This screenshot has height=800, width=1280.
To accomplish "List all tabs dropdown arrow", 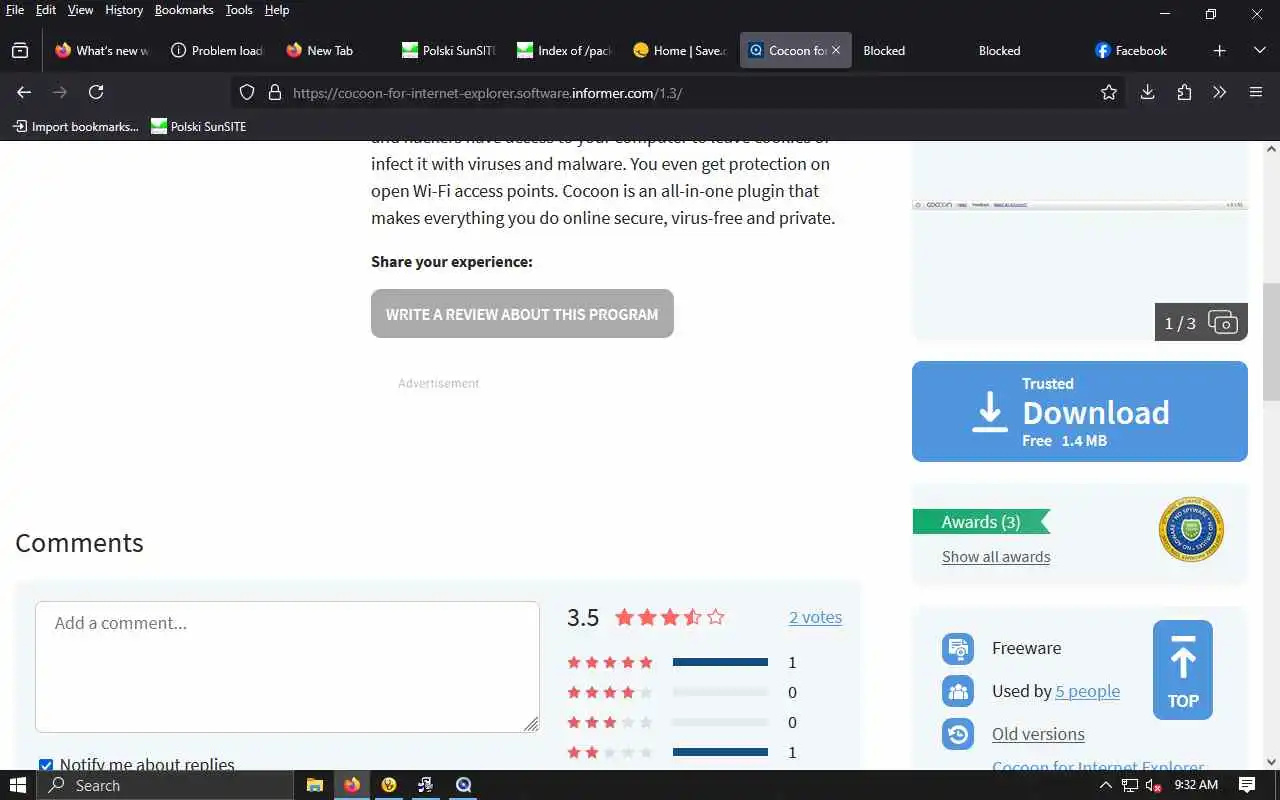I will tap(1260, 50).
